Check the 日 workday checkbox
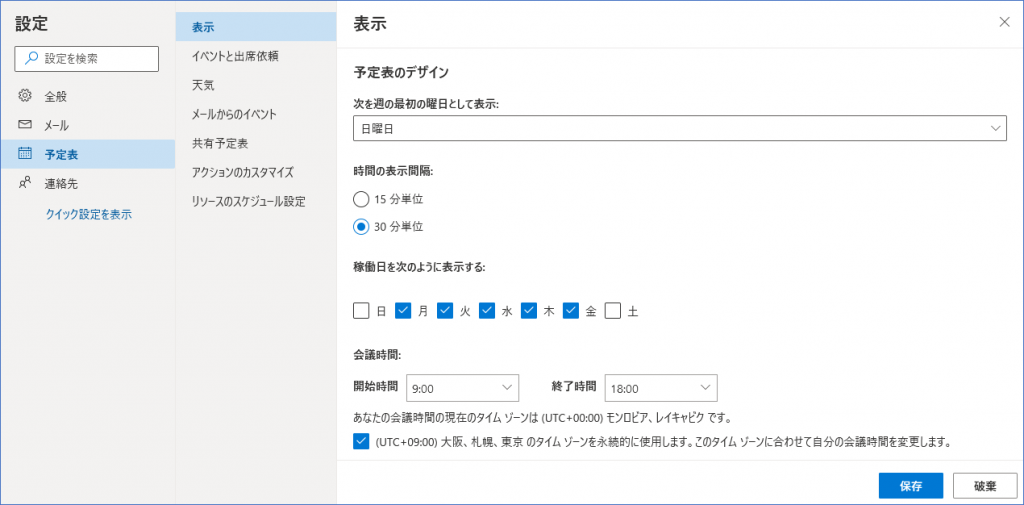This screenshot has height=505, width=1024. (x=361, y=310)
